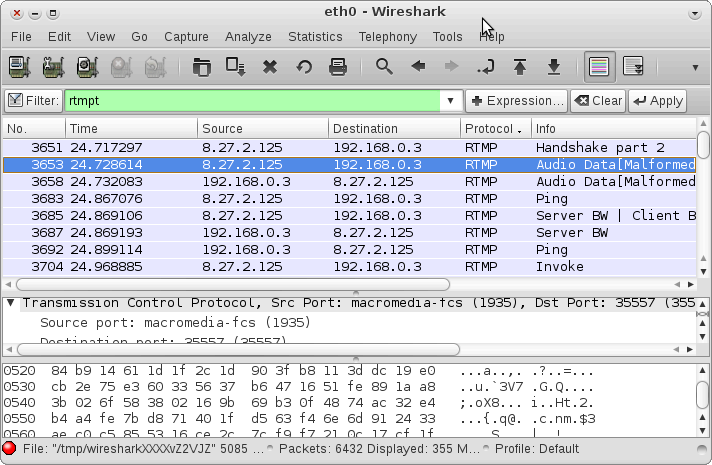Click Save capture file as icon
This screenshot has width=712, height=465.
(236, 67)
